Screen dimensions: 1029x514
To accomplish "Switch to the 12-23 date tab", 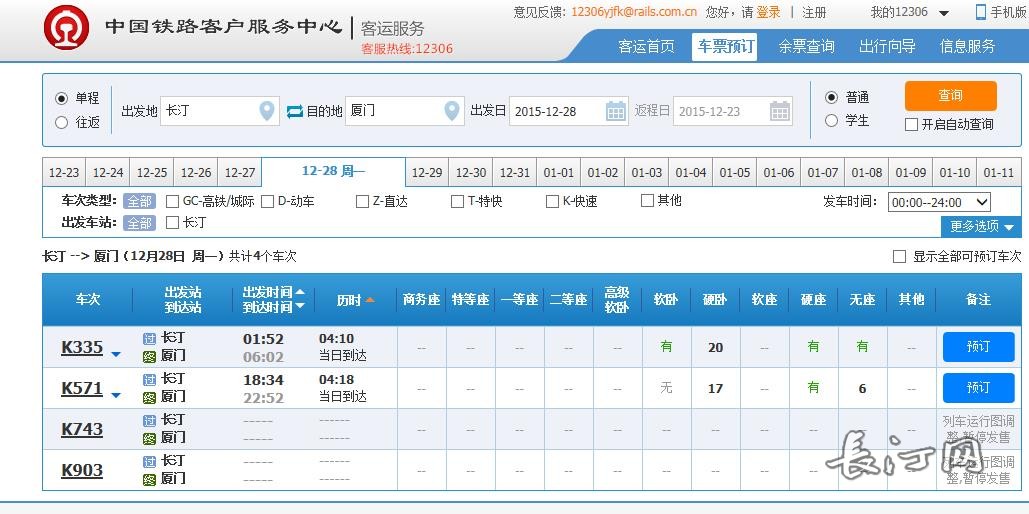I will click(x=64, y=173).
